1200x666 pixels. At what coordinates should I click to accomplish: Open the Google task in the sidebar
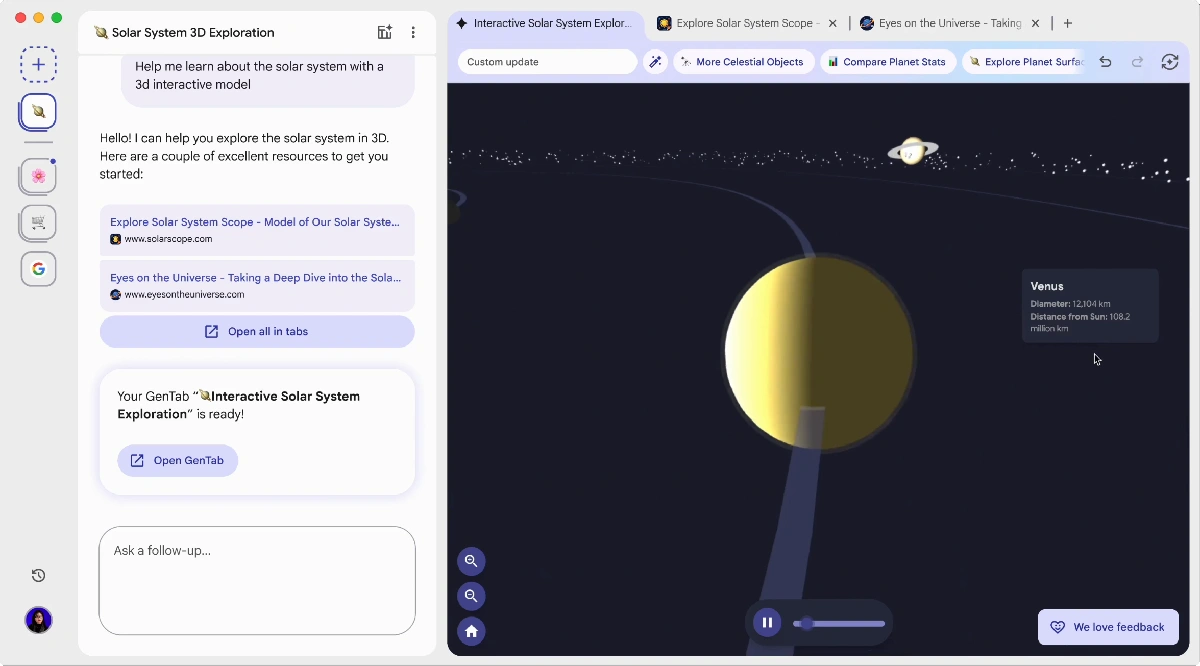click(38, 269)
